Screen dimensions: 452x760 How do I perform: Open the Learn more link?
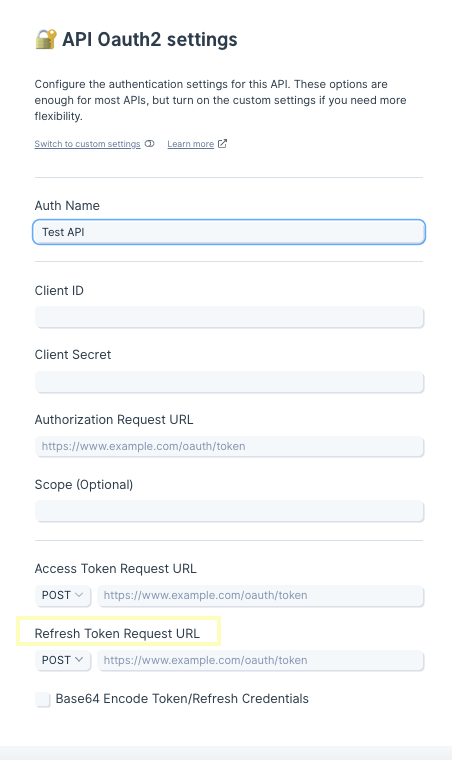190,144
